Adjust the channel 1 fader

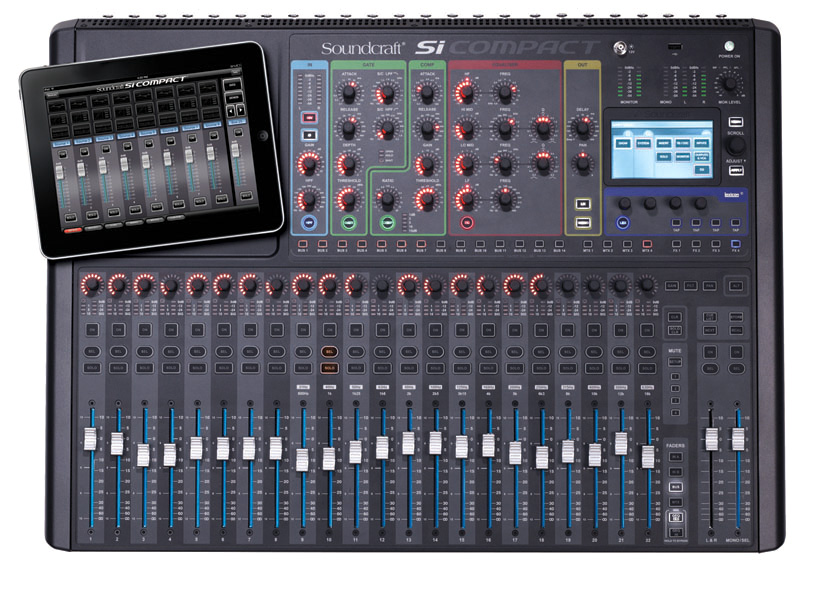[x=91, y=439]
